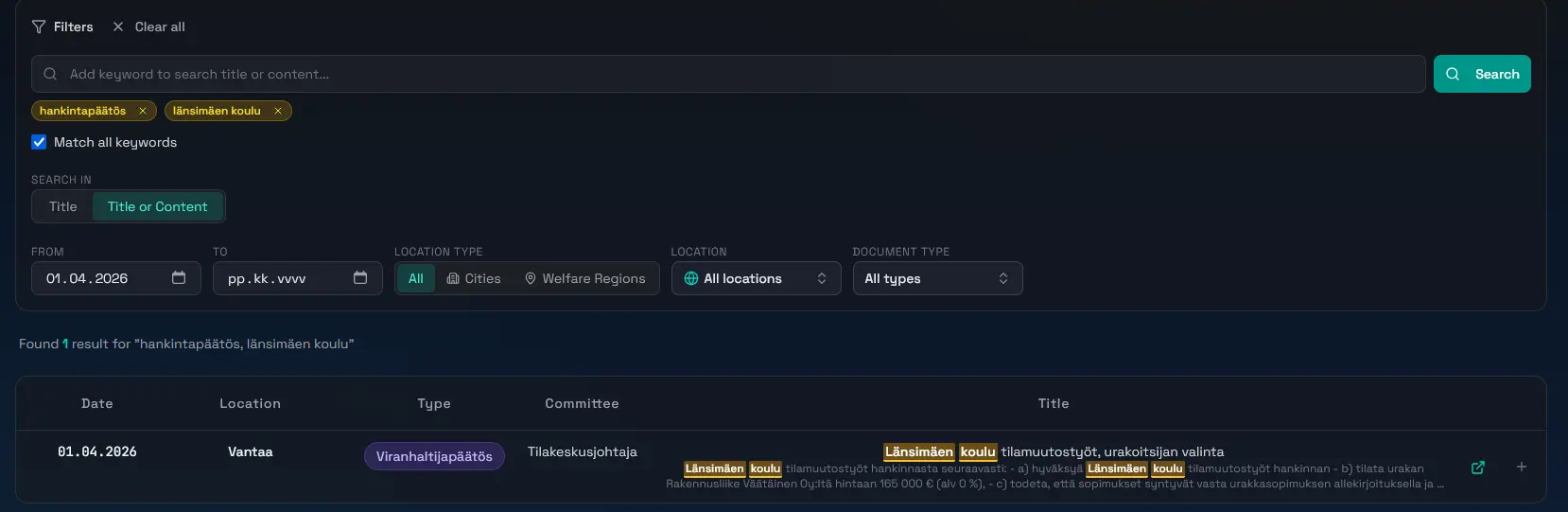Click the Viranhaltijapäätös type badge

434,456
